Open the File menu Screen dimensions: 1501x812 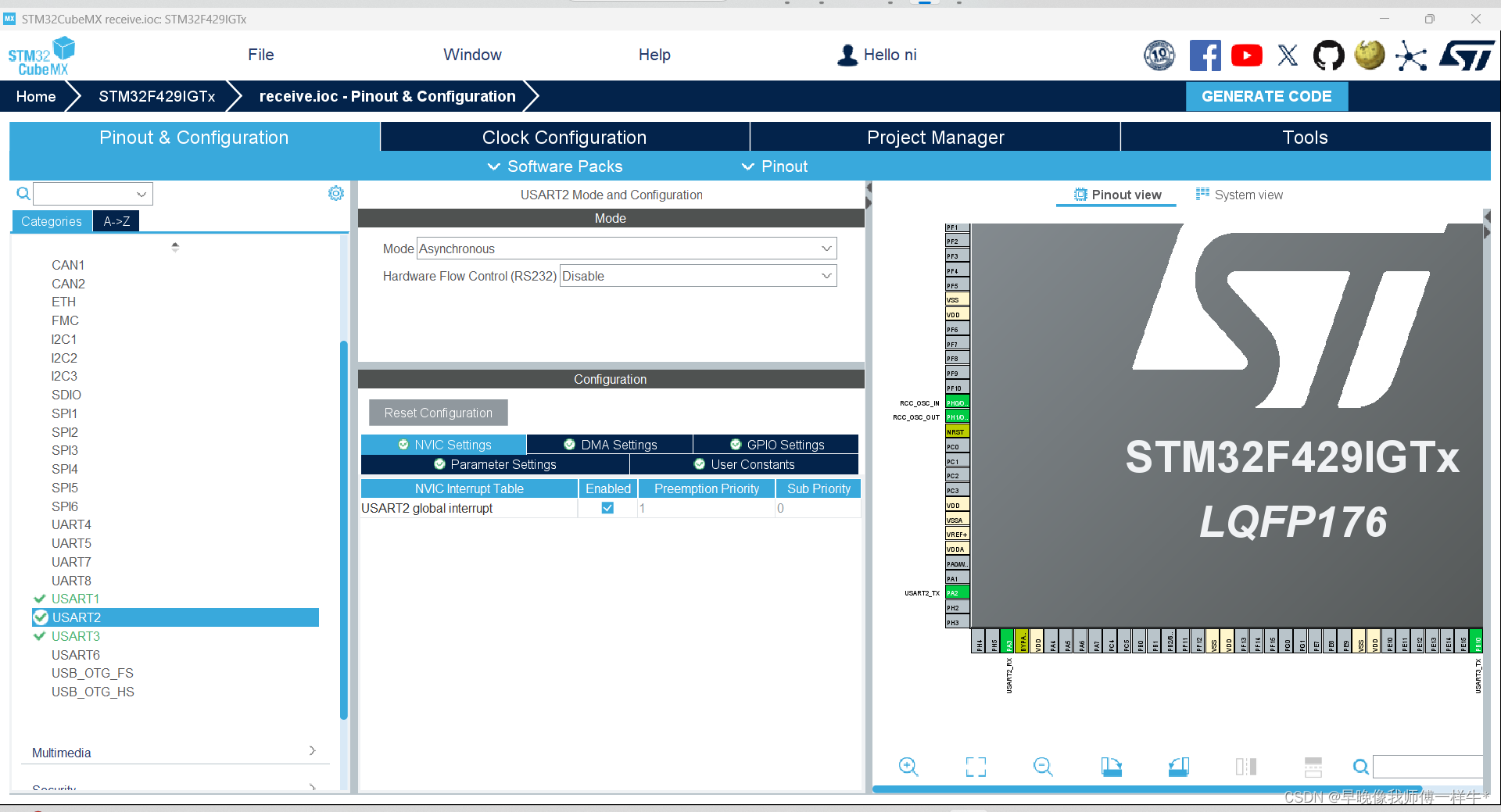[261, 55]
